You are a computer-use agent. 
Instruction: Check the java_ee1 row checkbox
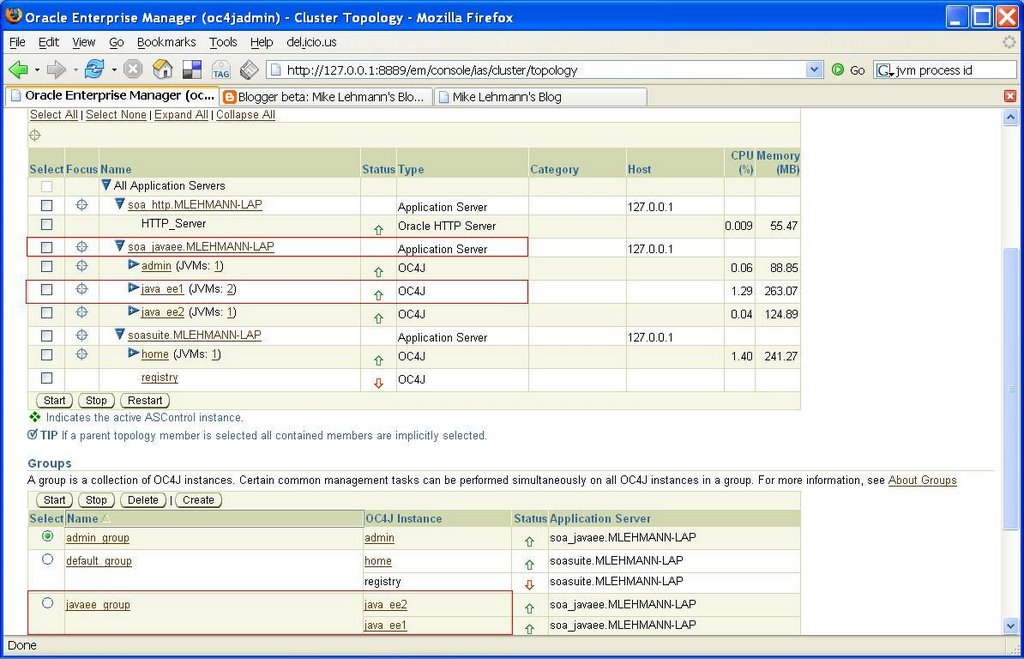click(x=46, y=289)
